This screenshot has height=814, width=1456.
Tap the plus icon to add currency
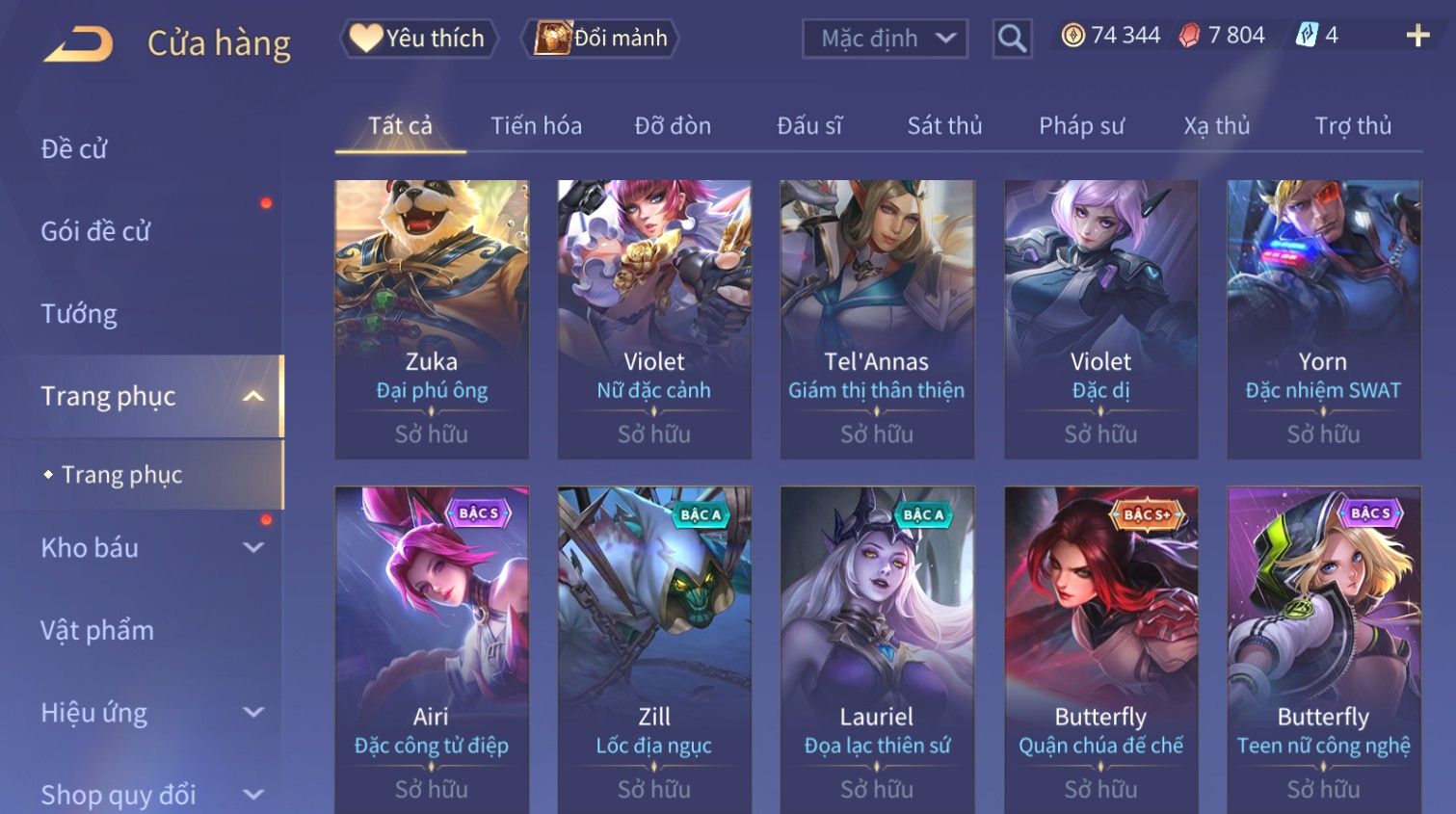click(x=1417, y=36)
